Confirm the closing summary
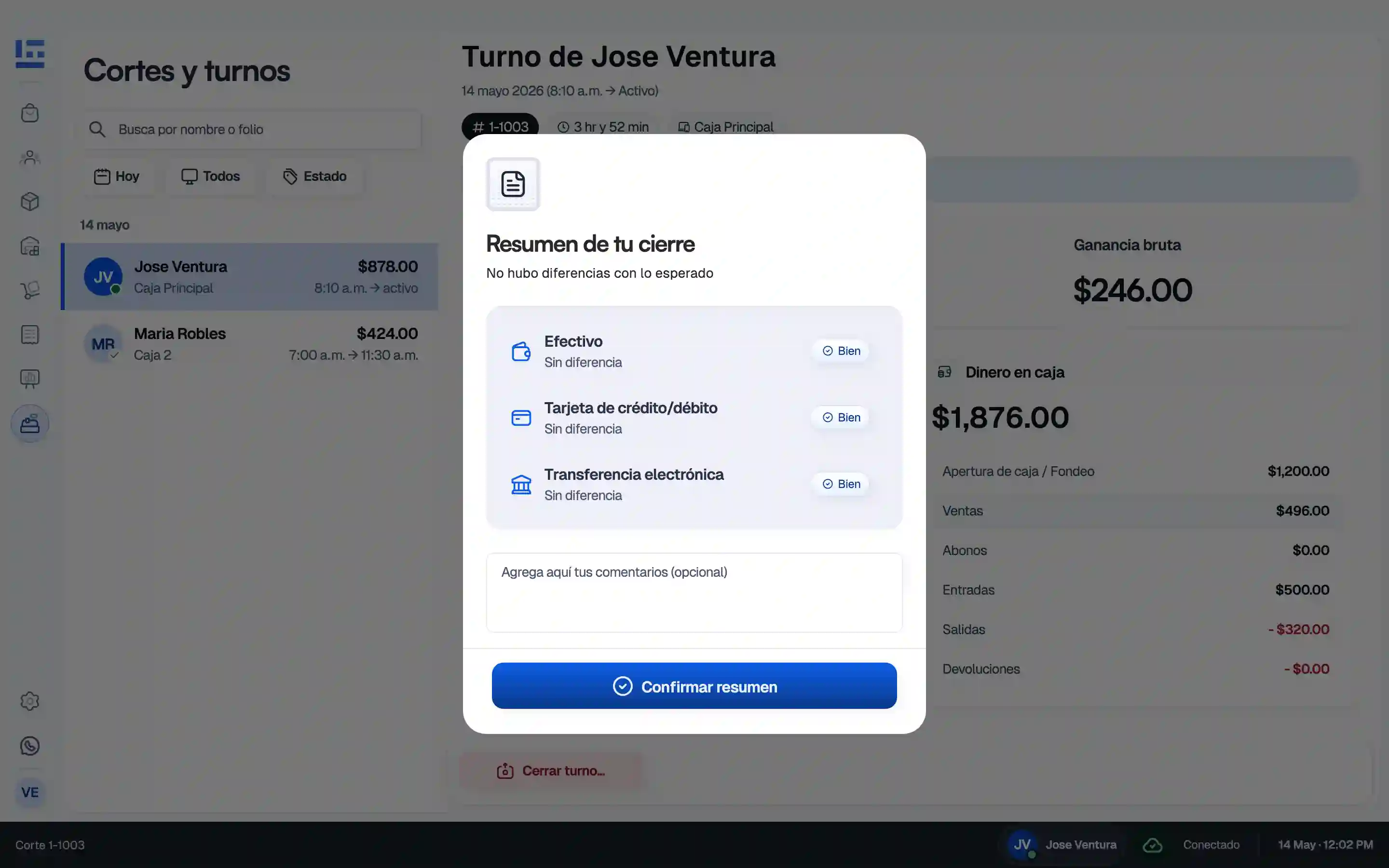This screenshot has height=868, width=1389. point(694,686)
